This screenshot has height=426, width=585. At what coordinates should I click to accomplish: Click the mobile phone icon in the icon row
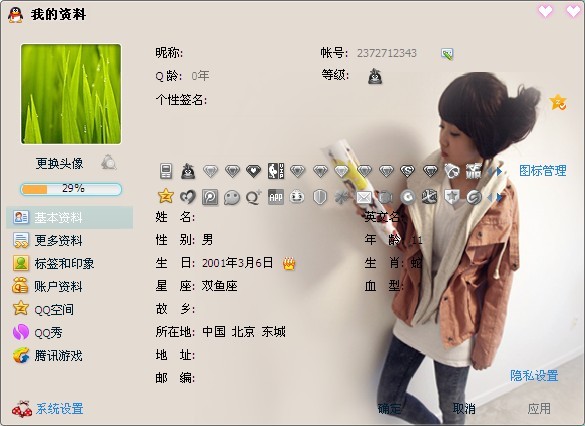166,171
